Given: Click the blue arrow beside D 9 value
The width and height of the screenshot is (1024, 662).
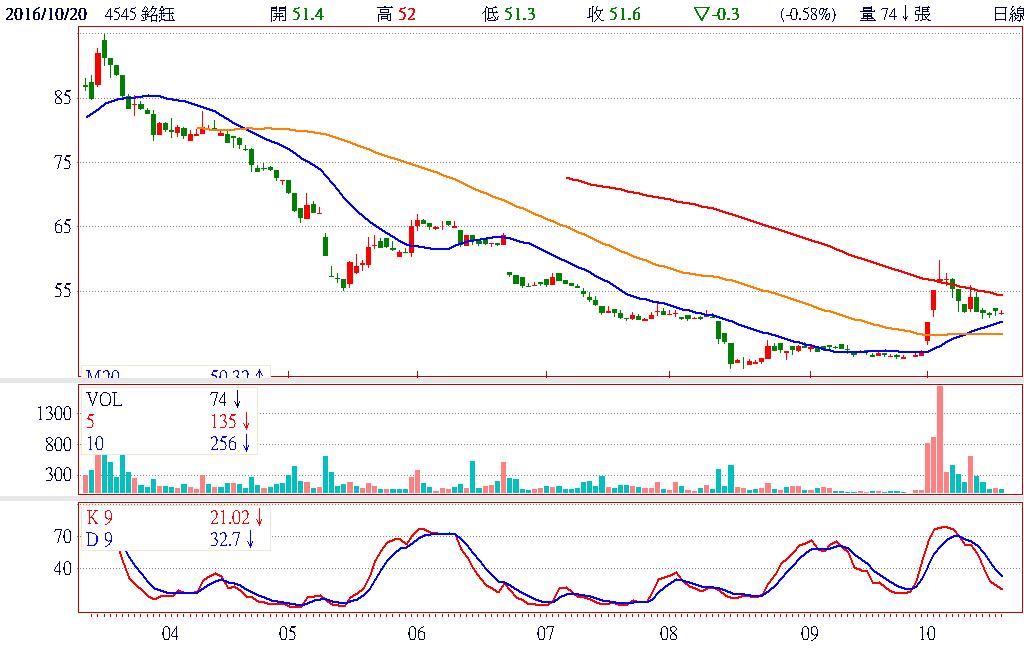Looking at the screenshot, I should click(x=251, y=540).
